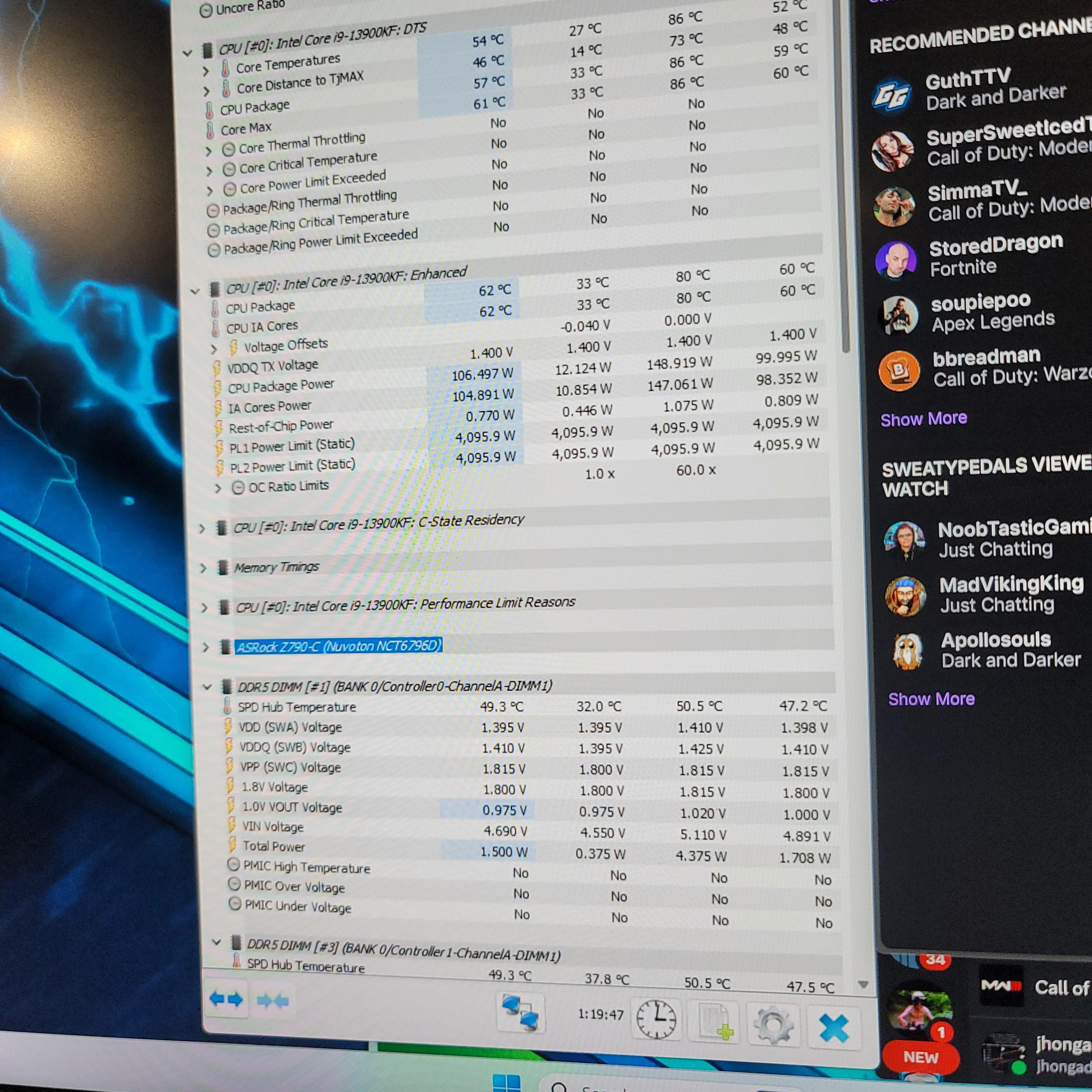1092x1092 pixels.
Task: Open the Apollosouls channel name link
Action: (996, 639)
